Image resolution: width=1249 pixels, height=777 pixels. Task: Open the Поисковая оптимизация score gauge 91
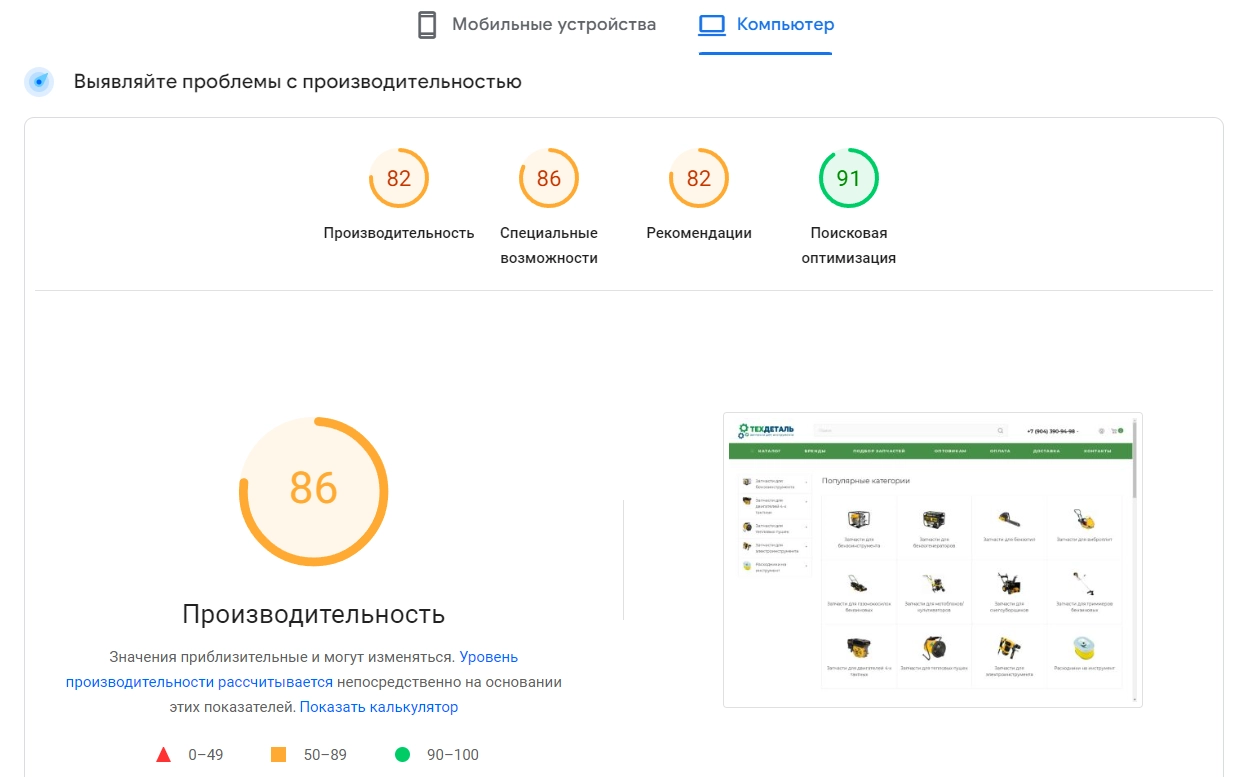point(849,179)
